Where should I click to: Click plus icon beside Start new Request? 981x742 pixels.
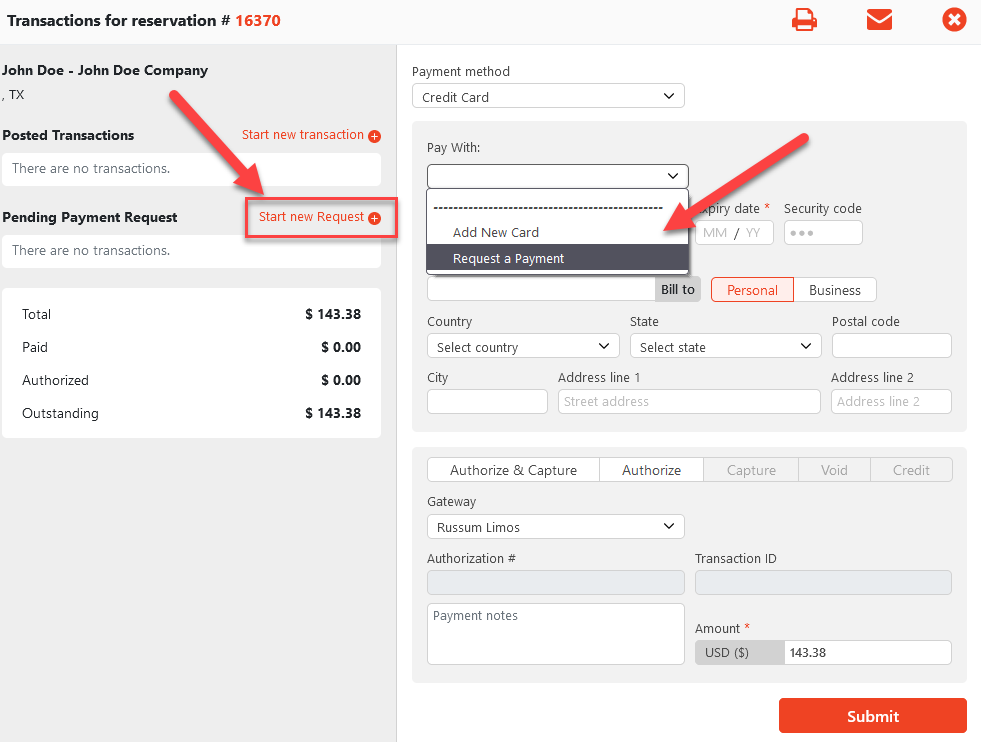[375, 218]
